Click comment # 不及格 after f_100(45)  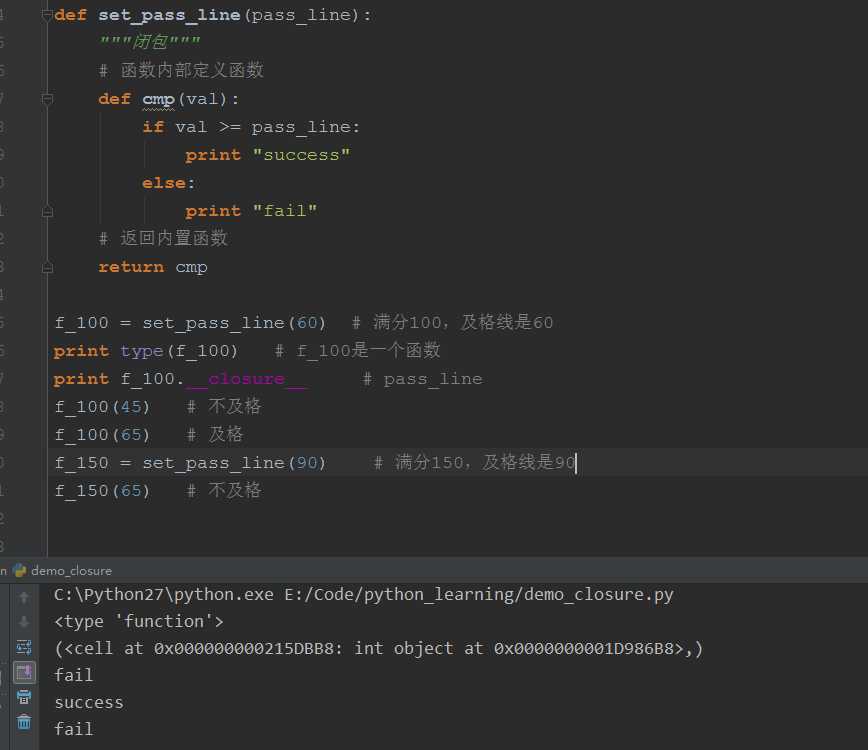coord(224,406)
